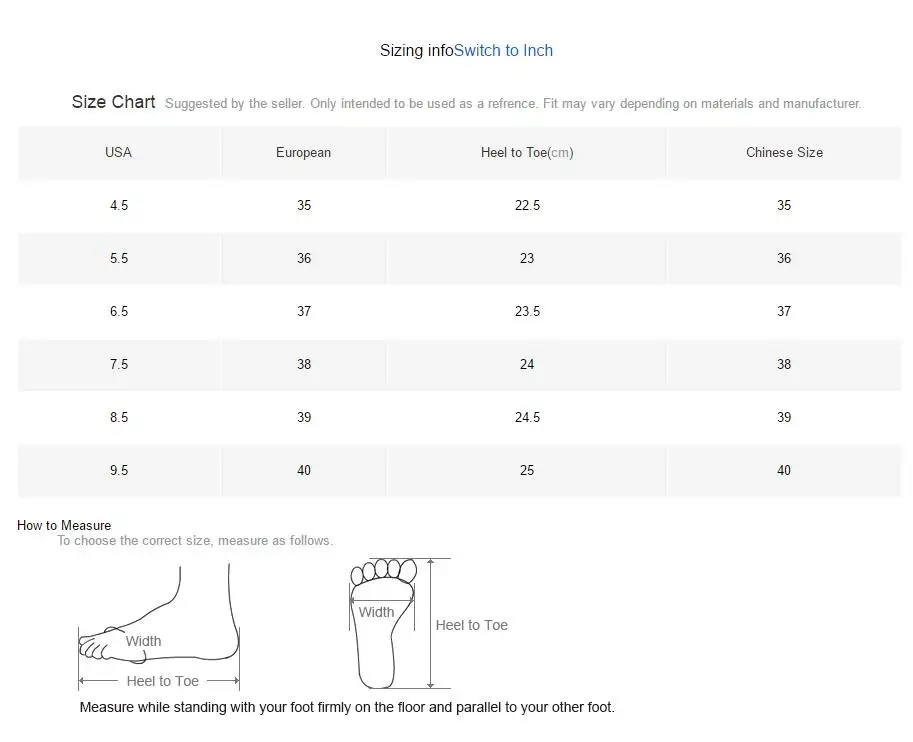
Task: Click Heel to Toe label beside footprint
Action: click(471, 626)
